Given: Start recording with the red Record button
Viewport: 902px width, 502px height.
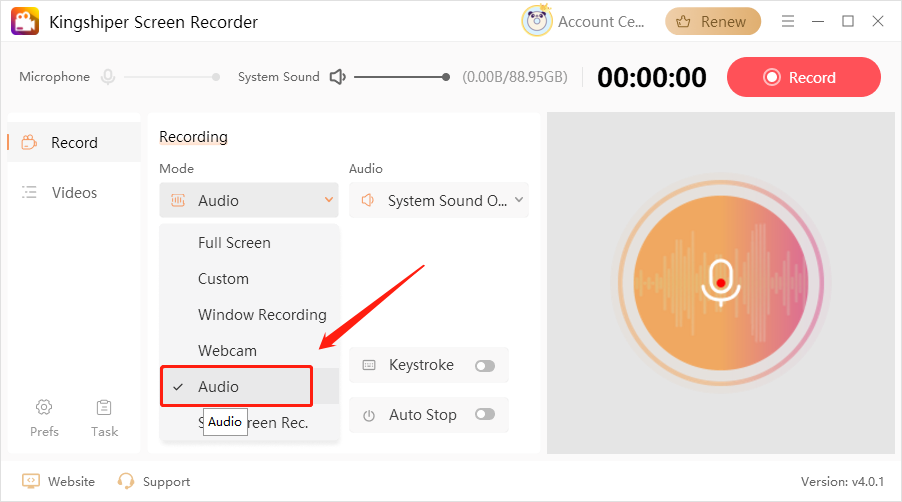Looking at the screenshot, I should click(x=804, y=77).
